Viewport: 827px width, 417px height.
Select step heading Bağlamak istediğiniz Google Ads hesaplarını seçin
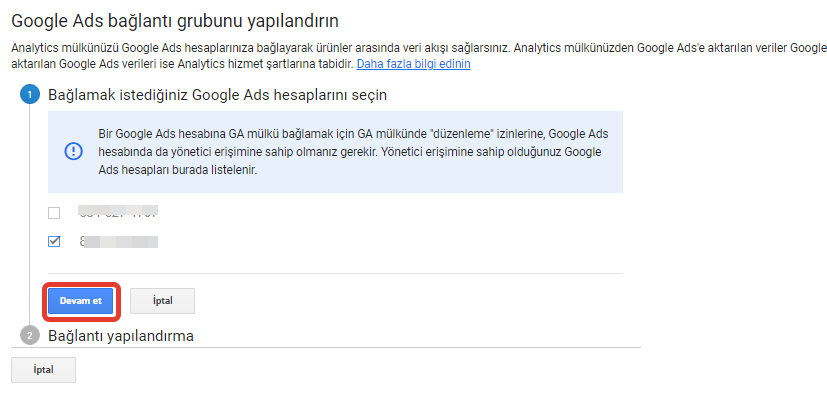[x=217, y=95]
